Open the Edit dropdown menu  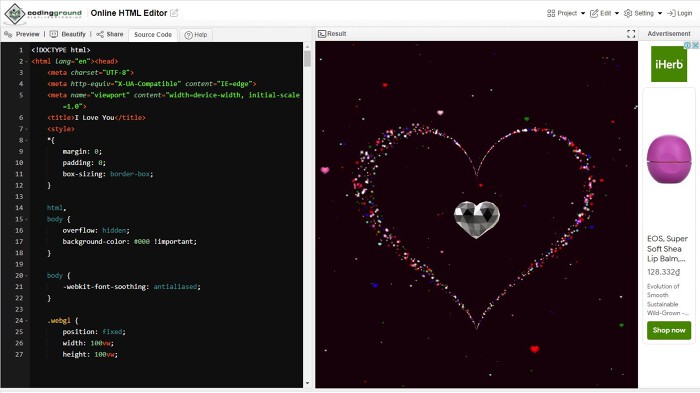(x=604, y=13)
